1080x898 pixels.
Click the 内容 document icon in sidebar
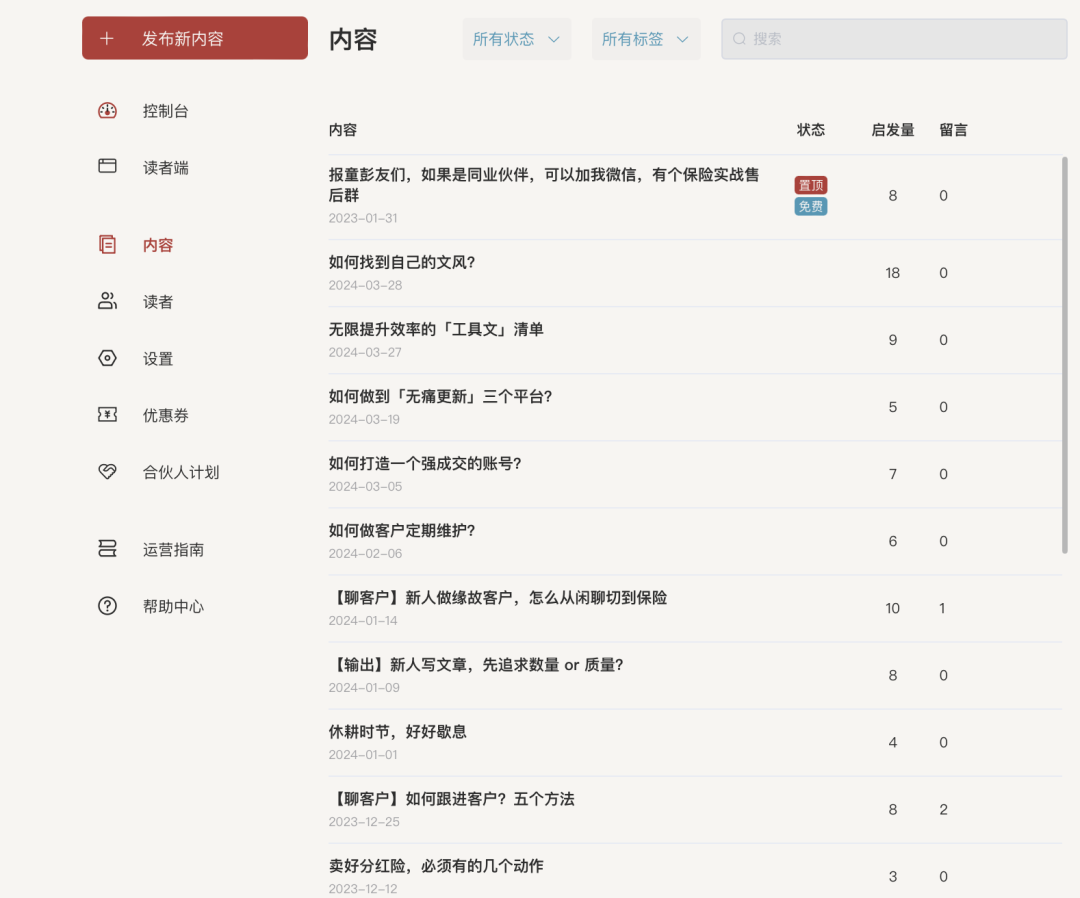point(107,244)
